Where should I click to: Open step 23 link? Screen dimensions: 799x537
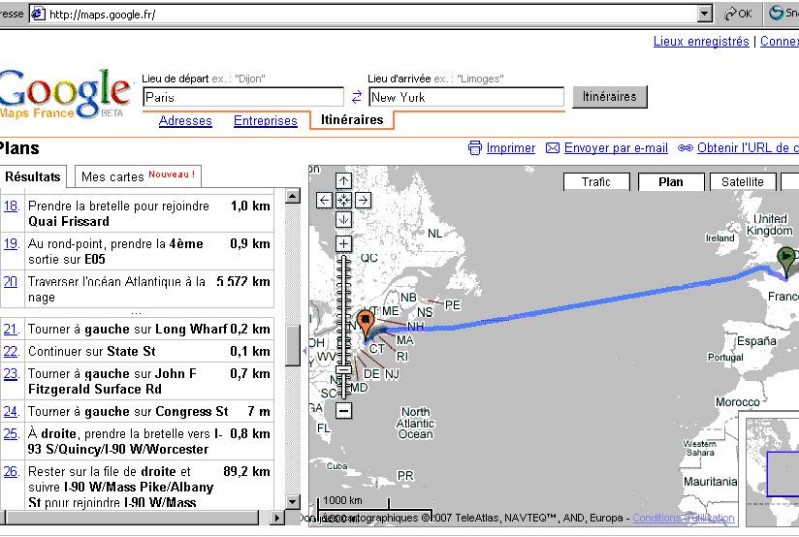(x=11, y=374)
